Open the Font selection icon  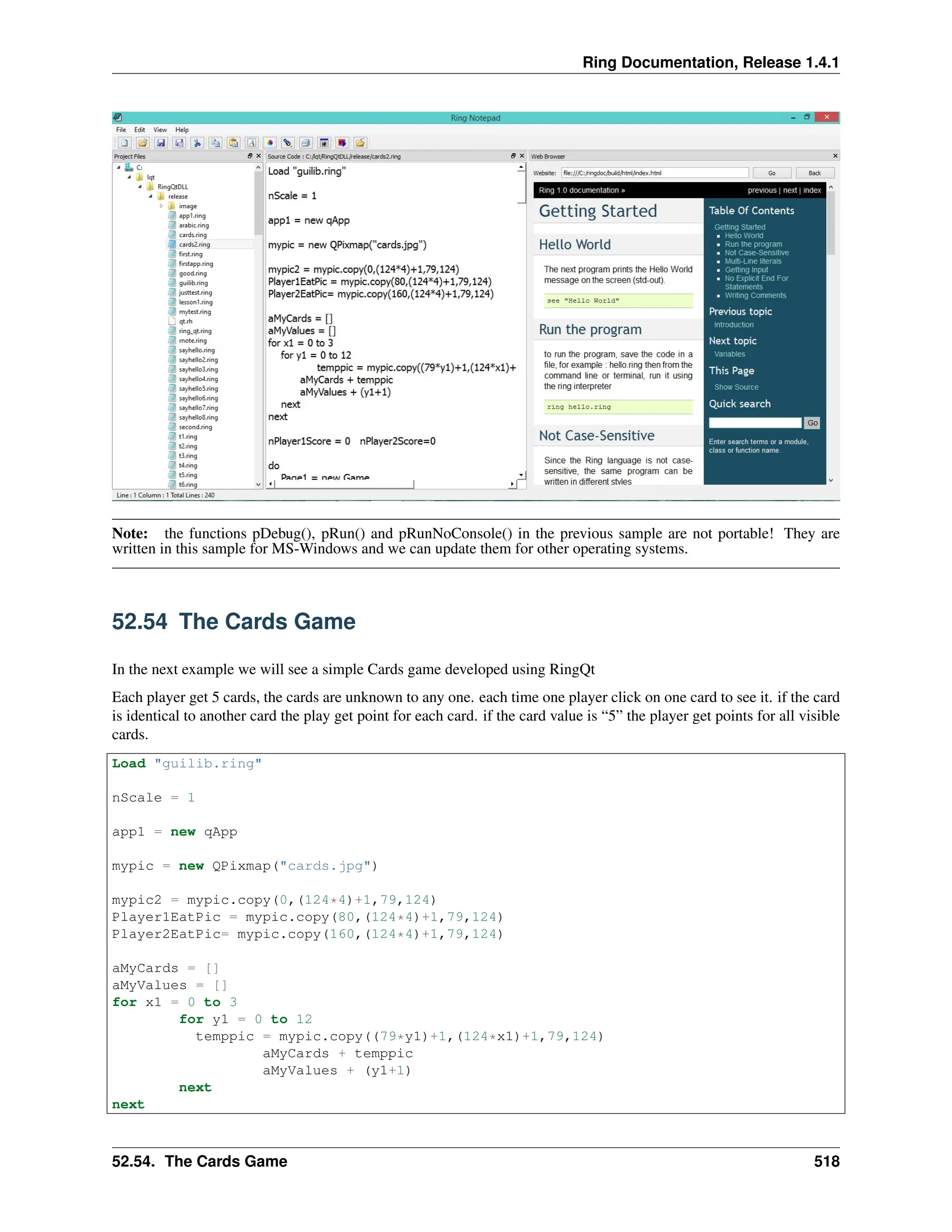coord(251,143)
